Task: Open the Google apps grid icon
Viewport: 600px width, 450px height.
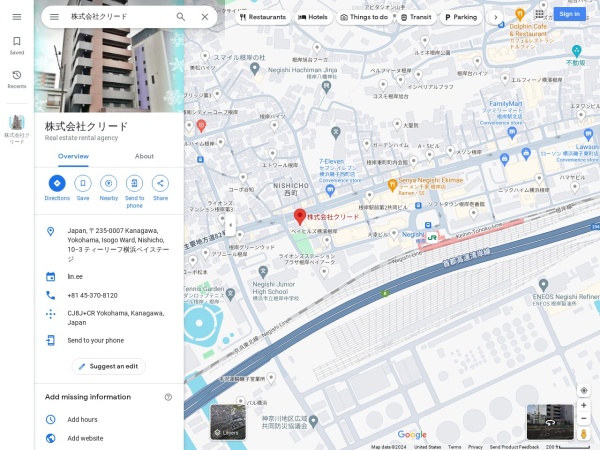Action: tap(539, 14)
